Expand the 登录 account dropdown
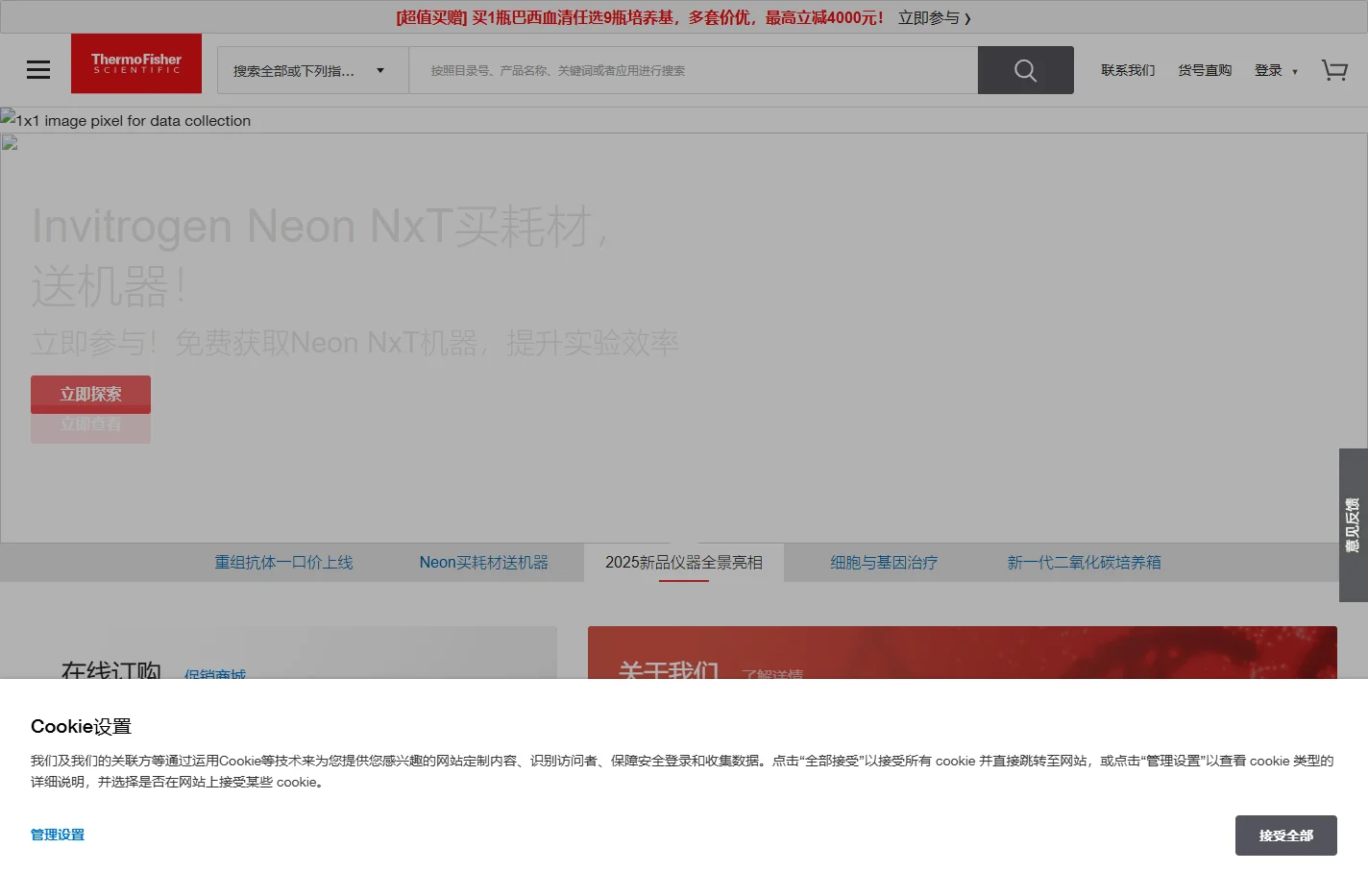 click(1276, 70)
